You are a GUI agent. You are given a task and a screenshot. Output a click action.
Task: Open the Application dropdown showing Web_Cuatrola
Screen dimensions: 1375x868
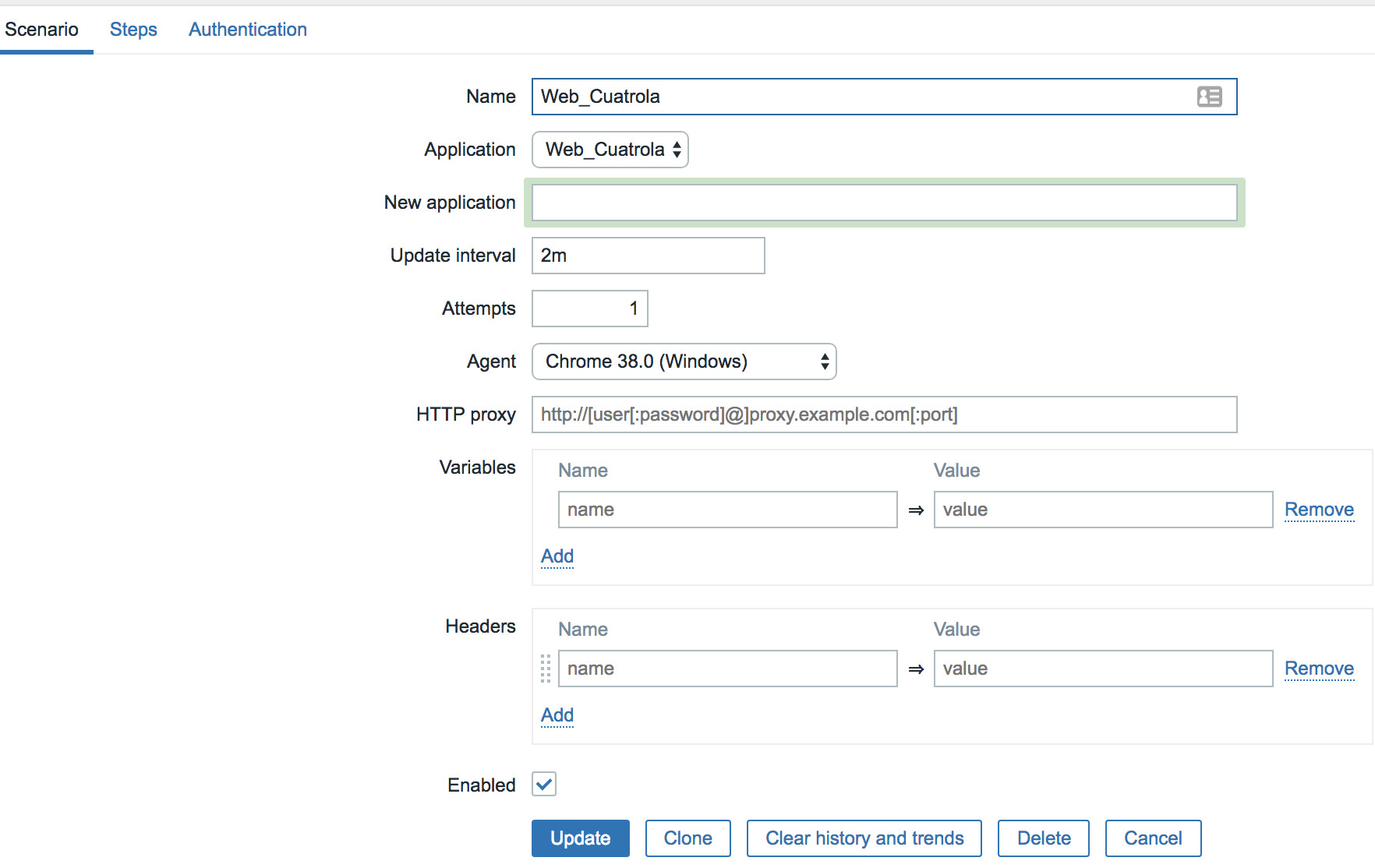click(610, 150)
